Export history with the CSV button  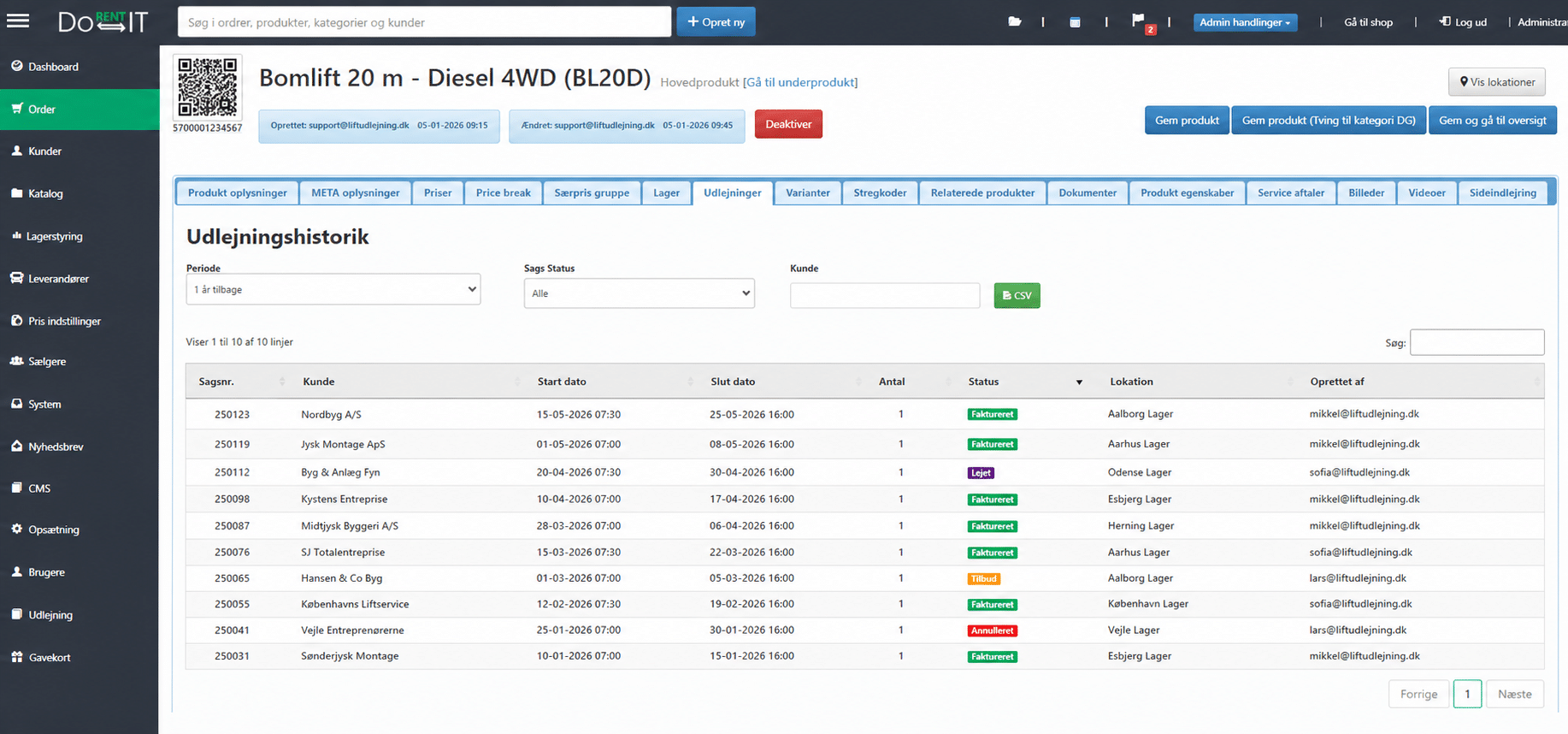tap(1017, 296)
